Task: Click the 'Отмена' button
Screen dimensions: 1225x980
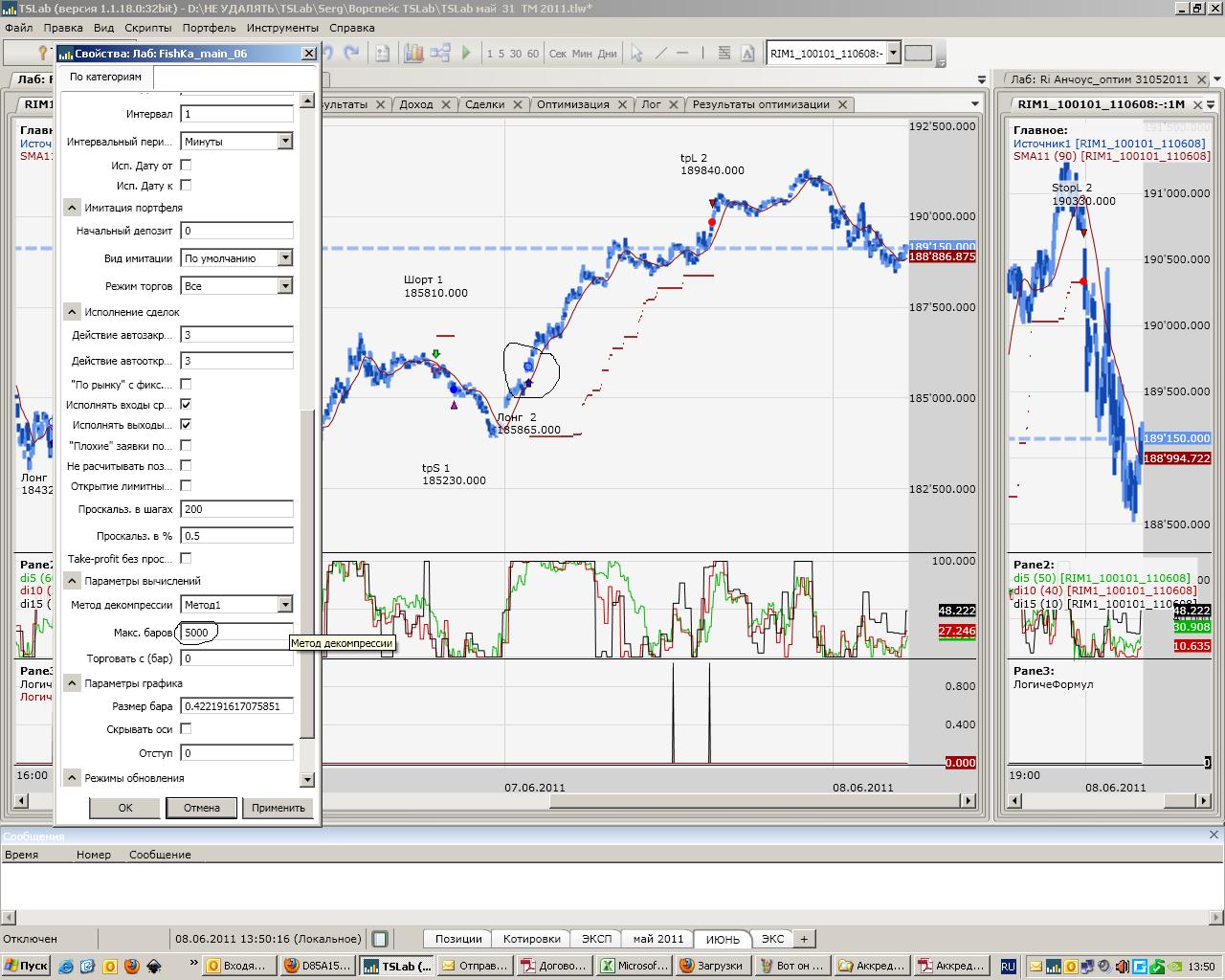Action: pos(202,808)
